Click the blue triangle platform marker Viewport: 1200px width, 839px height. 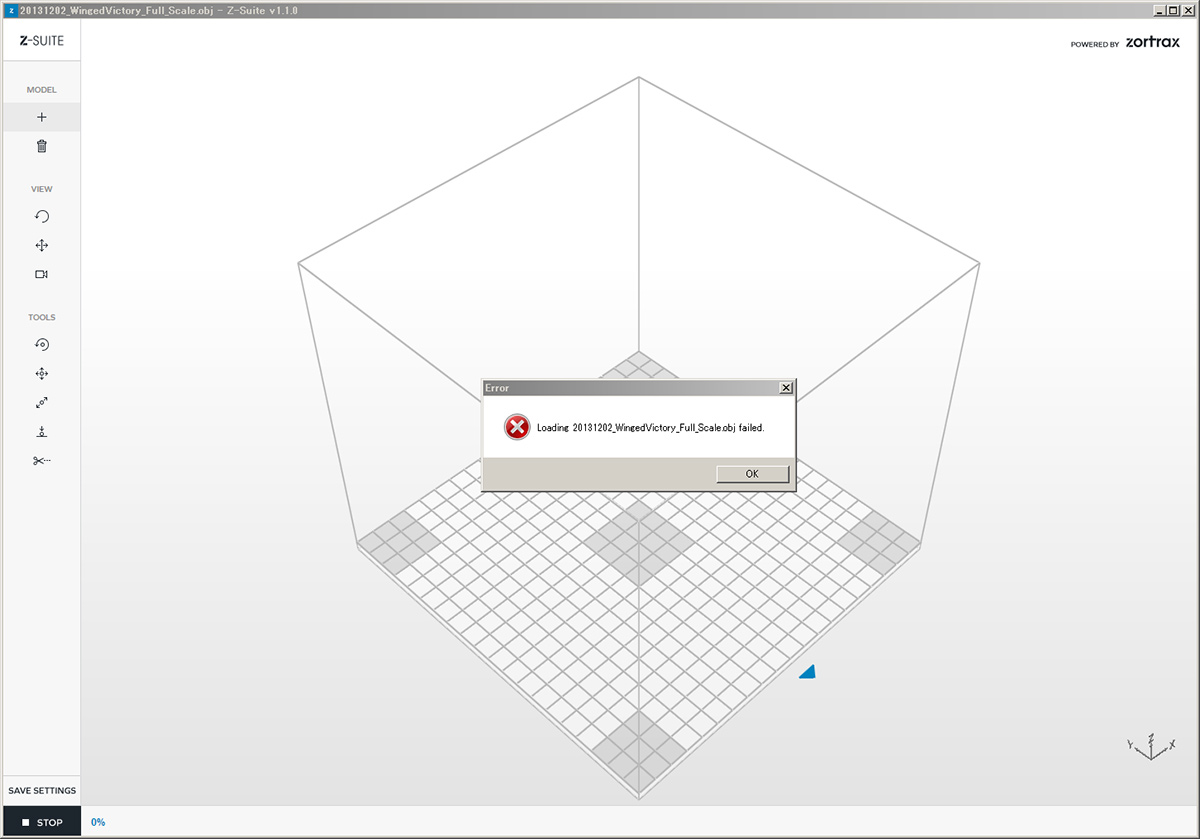pos(808,671)
